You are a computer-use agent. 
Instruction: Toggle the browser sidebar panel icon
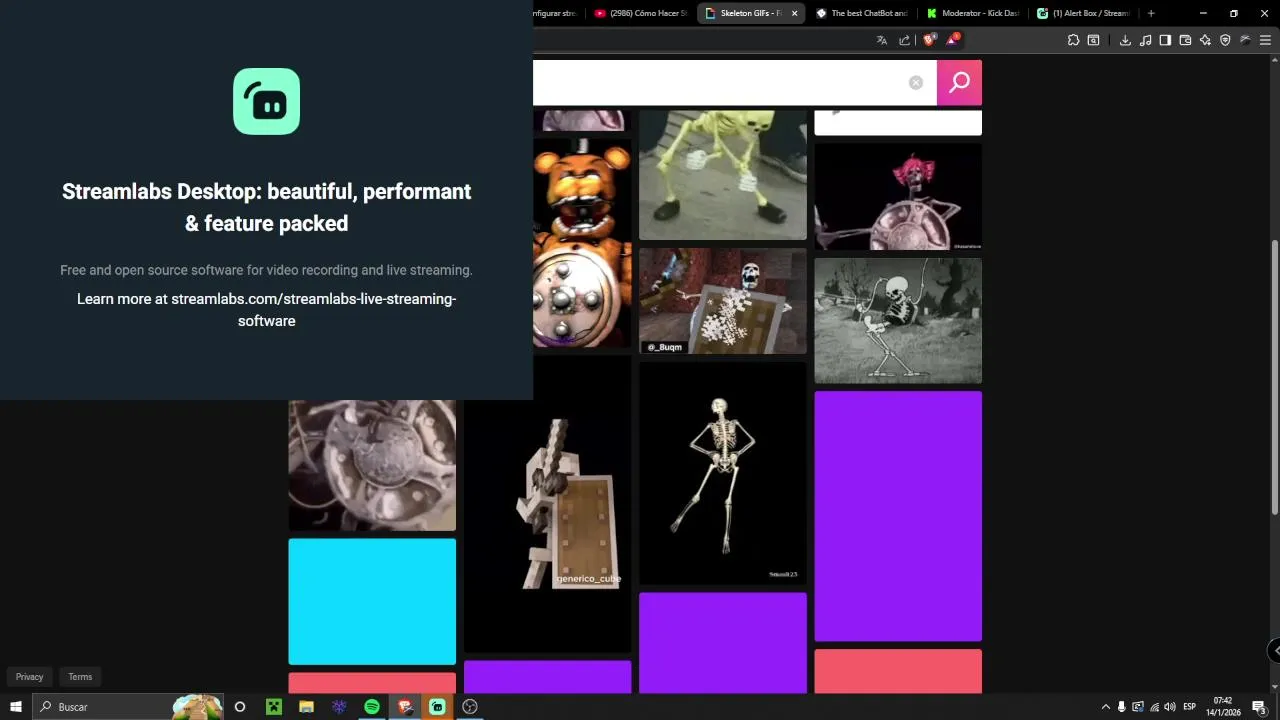point(1165,40)
